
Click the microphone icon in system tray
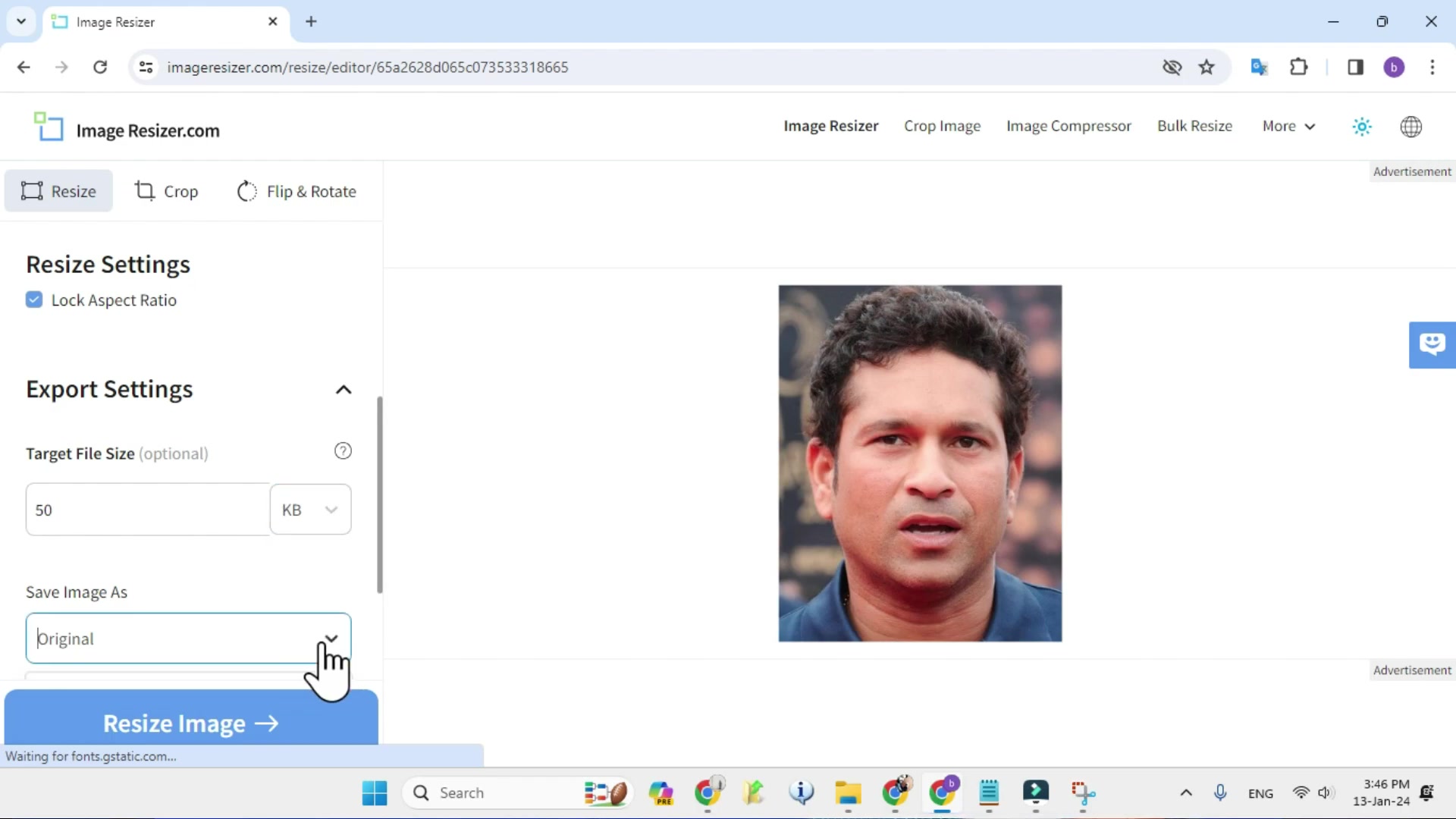pyautogui.click(x=1219, y=792)
